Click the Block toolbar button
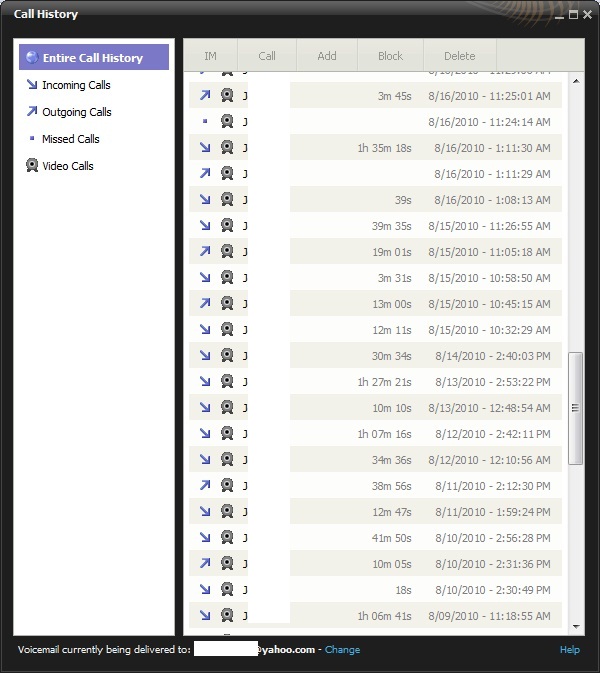Viewport: 600px width, 673px height. [x=391, y=56]
